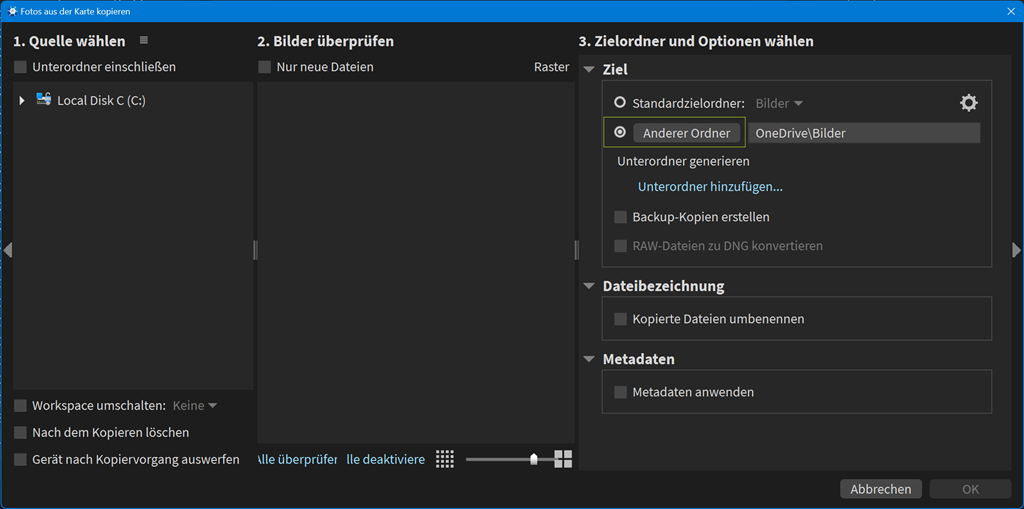Click the Local Disk C drive icon
Image resolution: width=1024 pixels, height=509 pixels.
pos(43,99)
